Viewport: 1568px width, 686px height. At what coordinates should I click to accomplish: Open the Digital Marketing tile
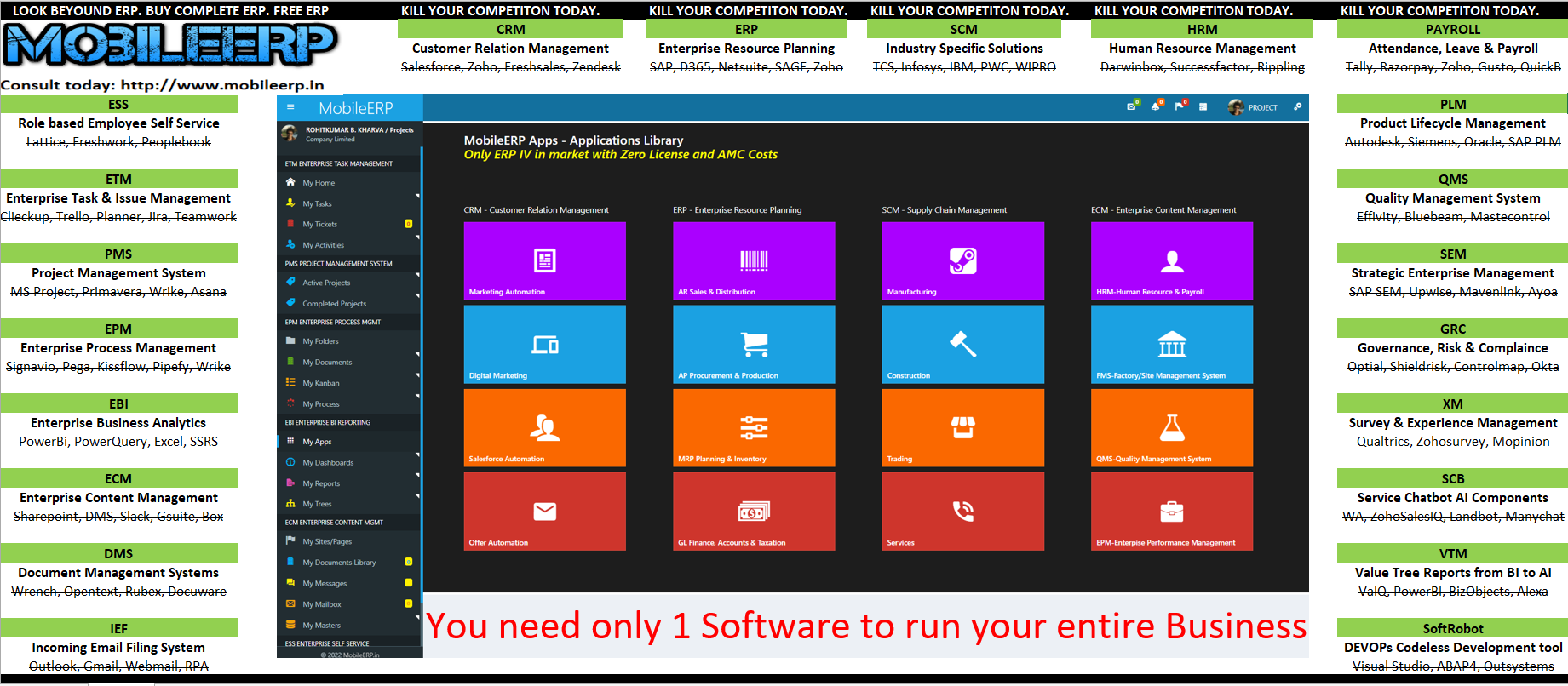[x=545, y=344]
